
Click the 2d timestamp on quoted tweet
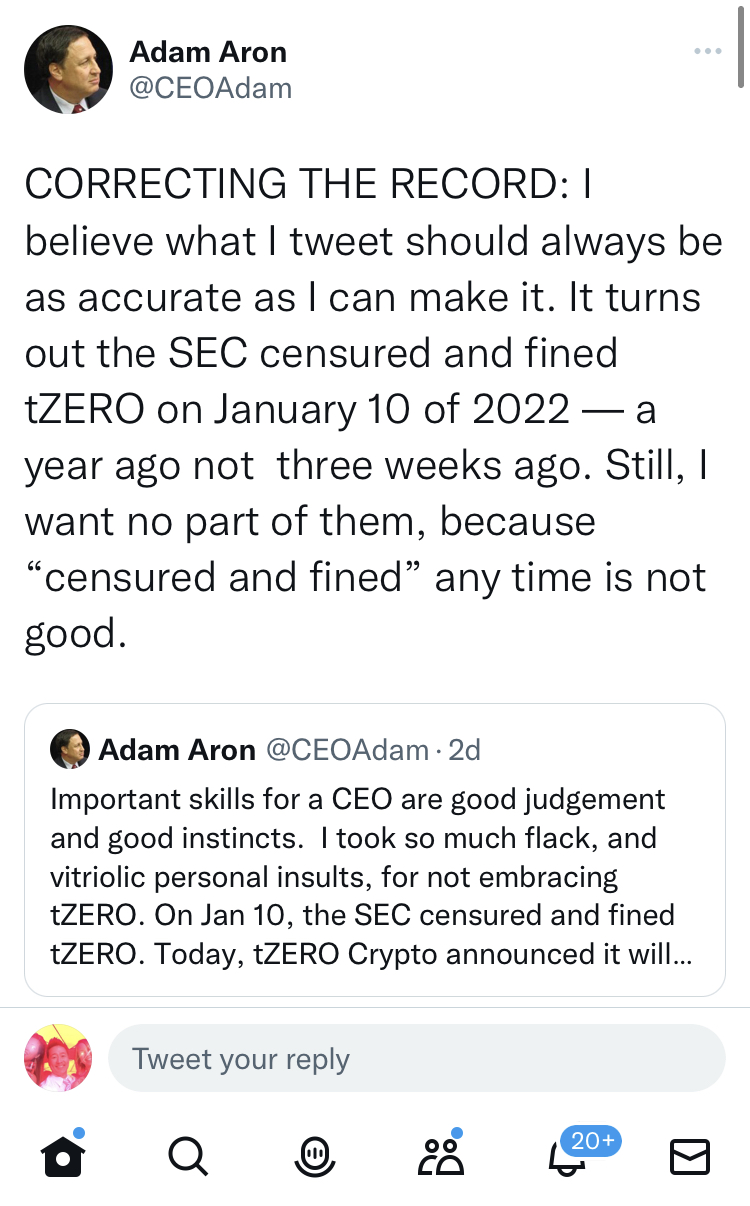coord(465,750)
